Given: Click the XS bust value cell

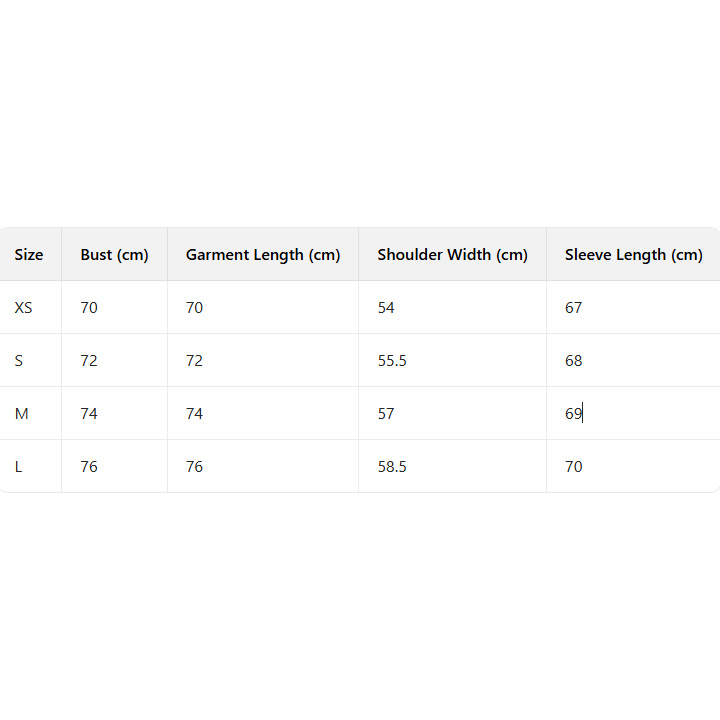Looking at the screenshot, I should point(89,308).
